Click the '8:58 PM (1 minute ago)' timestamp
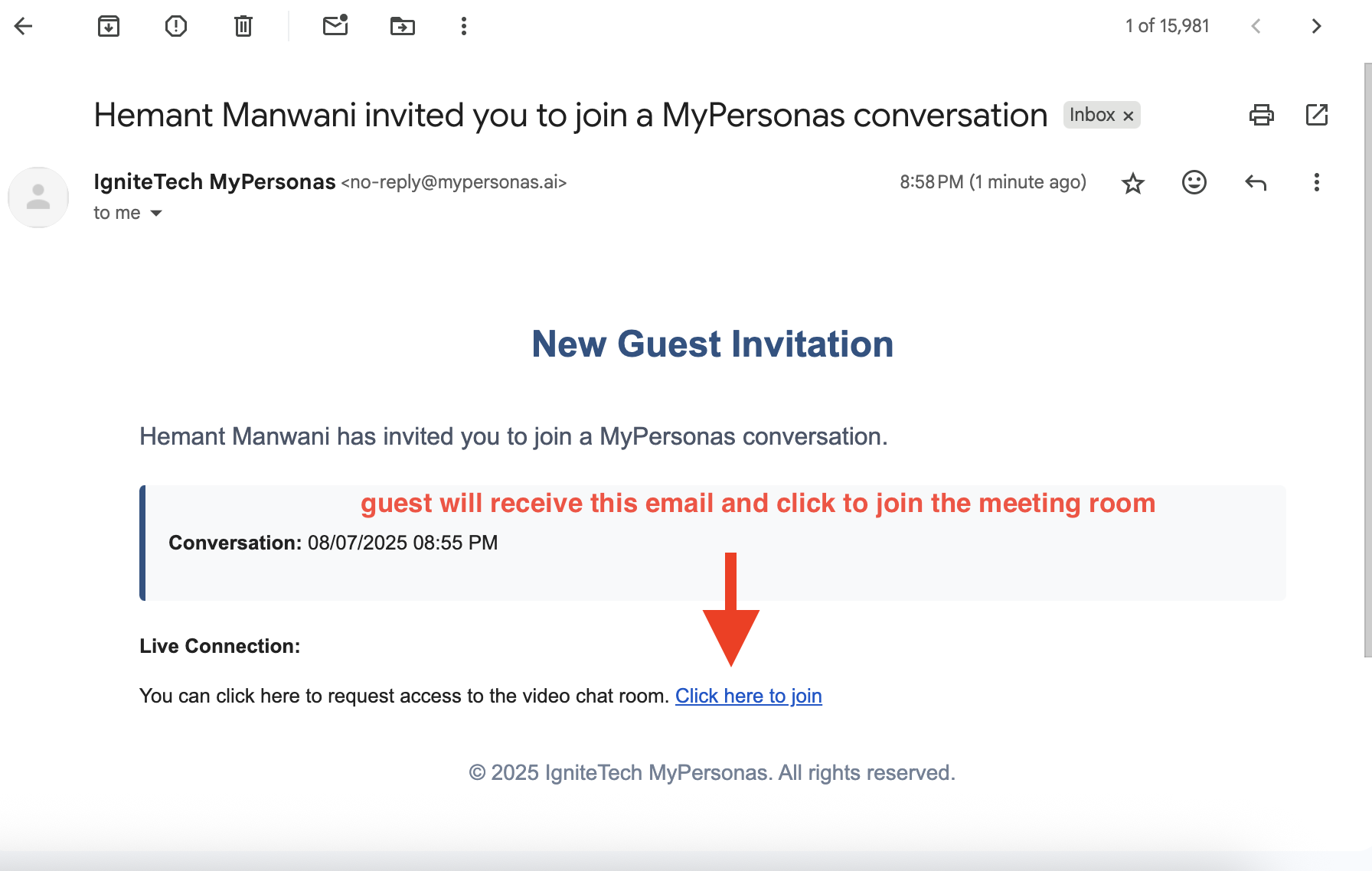This screenshot has height=871, width=1372. 993,182
